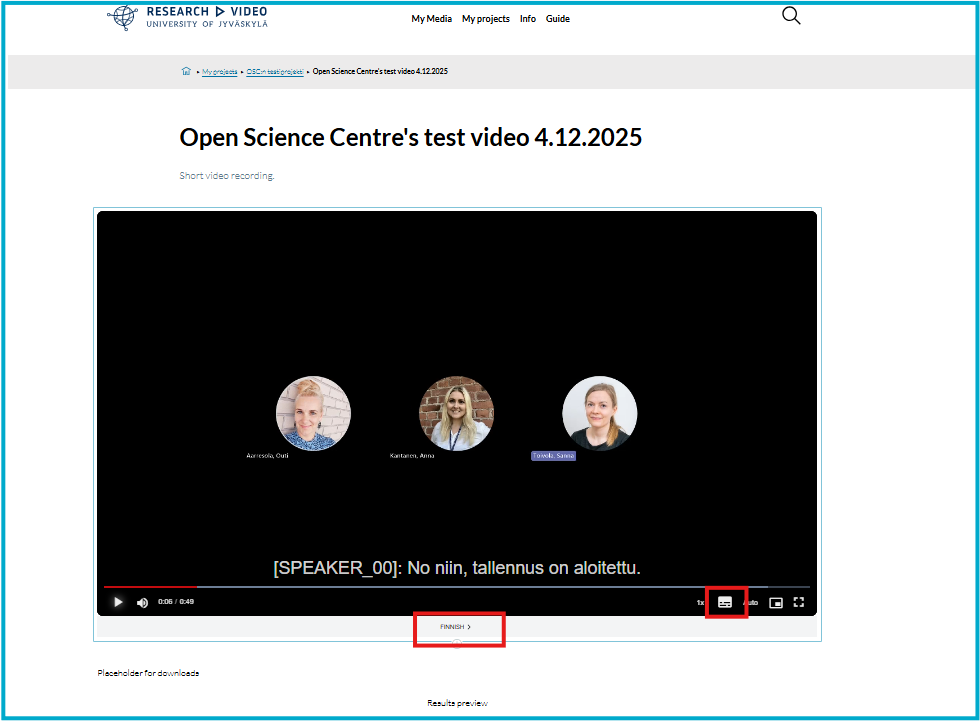Open the search magnifier icon
Viewport: 980px width, 721px height.
click(x=791, y=16)
